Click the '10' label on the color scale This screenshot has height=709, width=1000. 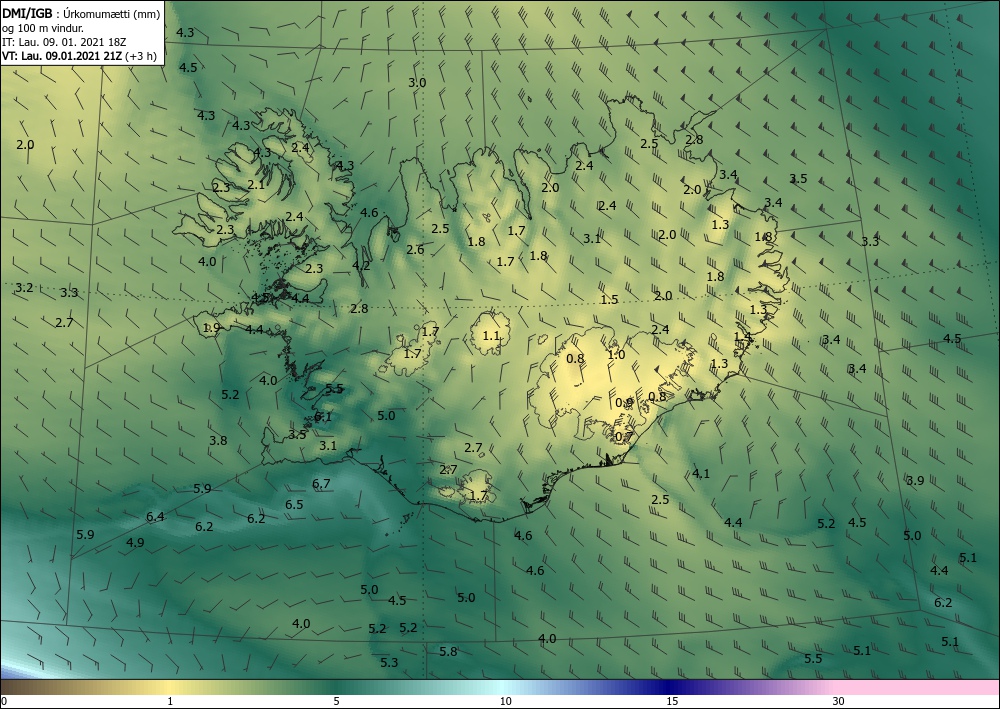click(505, 702)
